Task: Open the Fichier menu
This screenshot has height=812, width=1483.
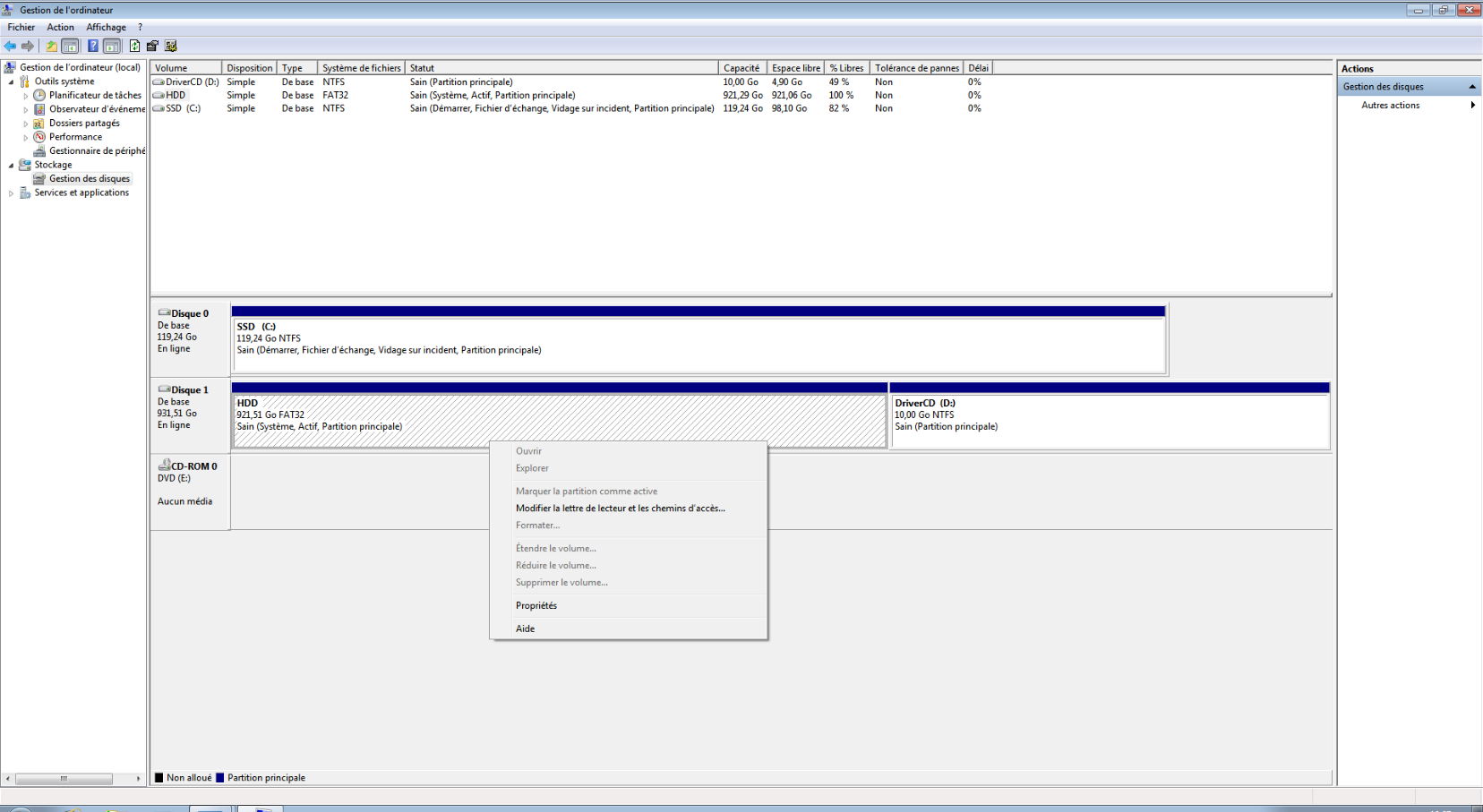Action: coord(21,27)
